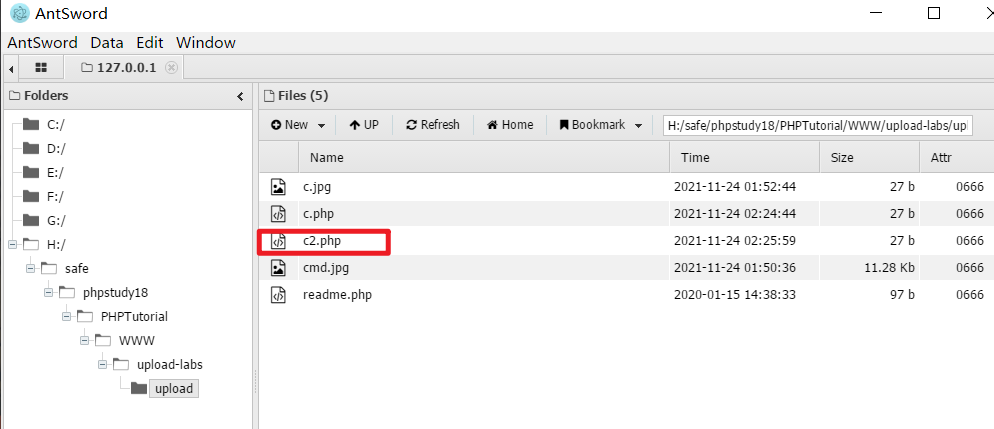This screenshot has height=429, width=994.
Task: Click the code file icon of c2.php
Action: (278, 241)
